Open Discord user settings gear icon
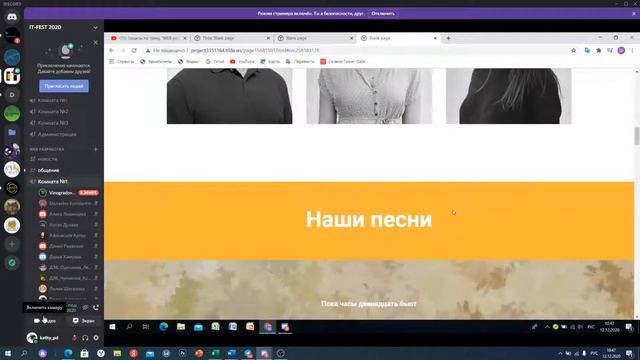The height and width of the screenshot is (360, 640). 96,338
